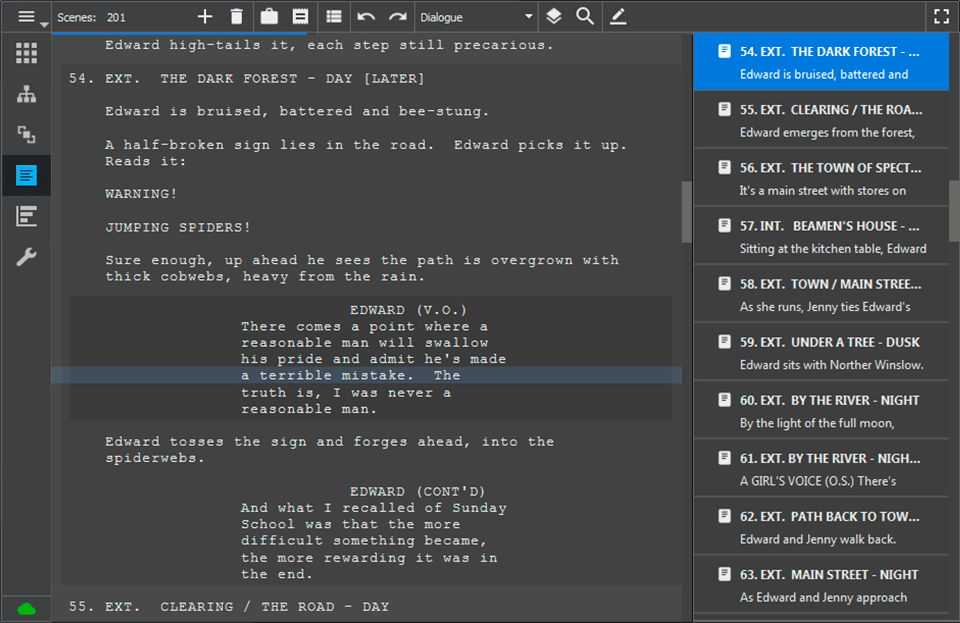The image size is (960, 623).
Task: Click the layers stack icon
Action: (x=554, y=17)
